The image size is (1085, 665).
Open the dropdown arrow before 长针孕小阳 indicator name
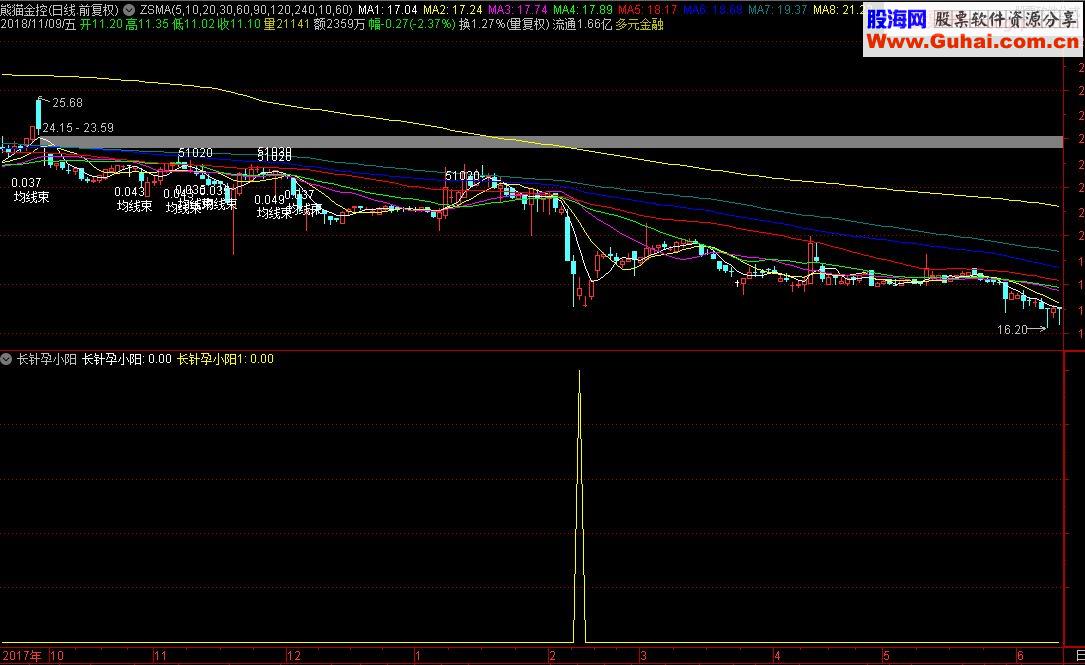[x=6, y=358]
